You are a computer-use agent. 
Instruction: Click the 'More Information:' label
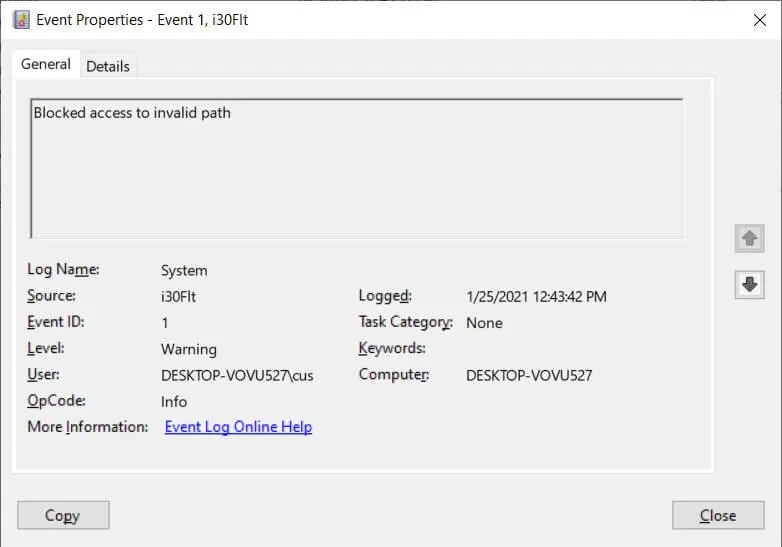point(88,427)
